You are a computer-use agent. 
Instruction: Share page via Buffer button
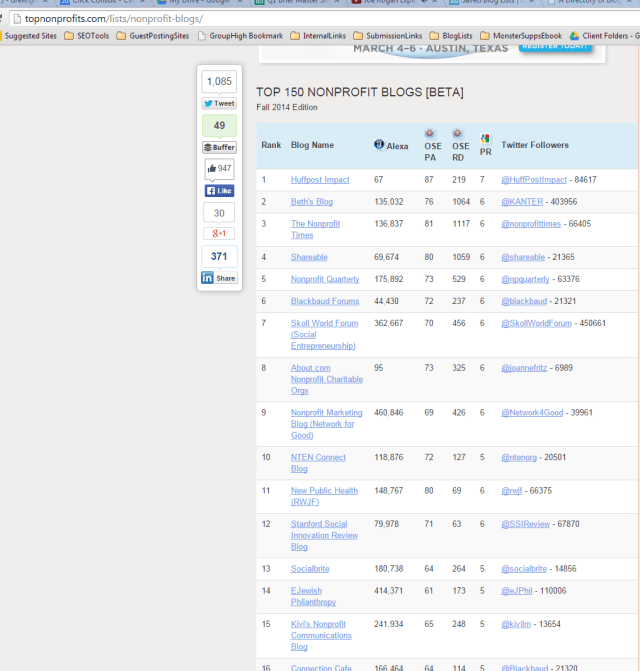click(x=219, y=147)
